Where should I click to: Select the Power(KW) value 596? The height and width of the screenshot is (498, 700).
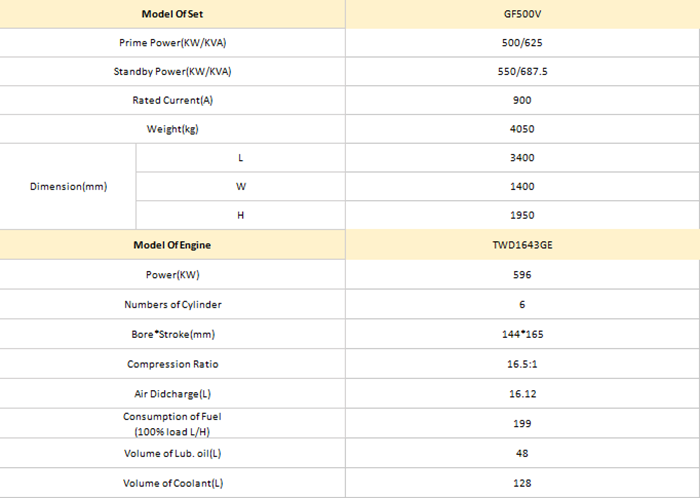(x=522, y=275)
